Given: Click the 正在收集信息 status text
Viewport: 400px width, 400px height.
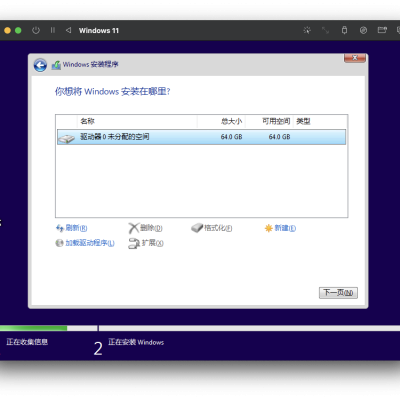Looking at the screenshot, I should coord(27,342).
